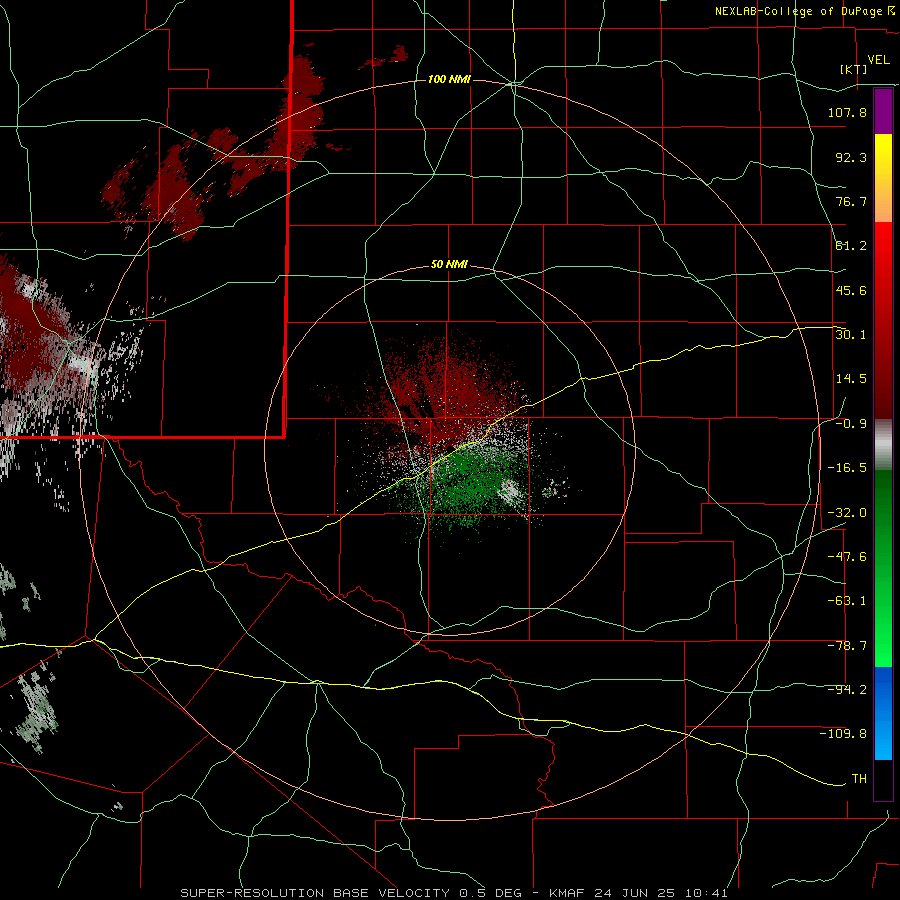Click the gray-white segment of the color bar
This screenshot has height=900, width=900.
coord(883,445)
